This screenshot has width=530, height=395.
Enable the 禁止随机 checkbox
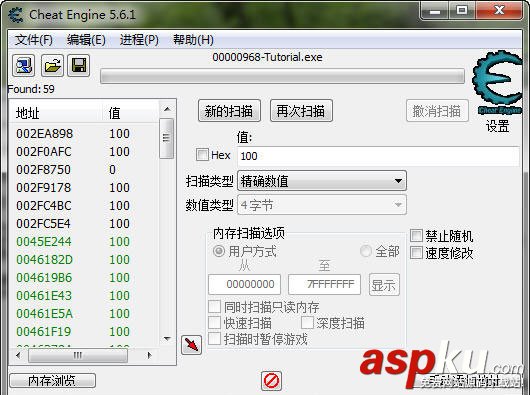coord(416,235)
